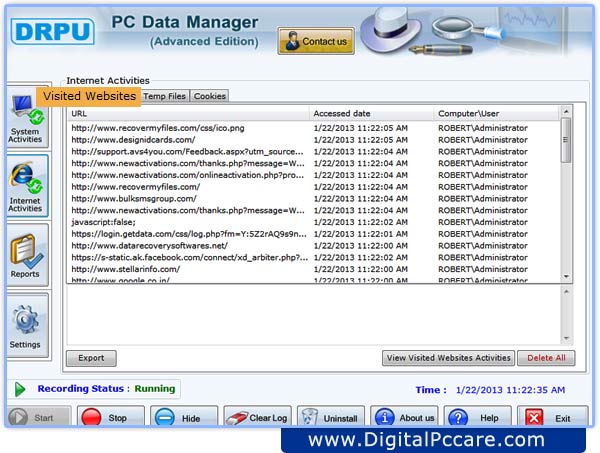Click the Hide button
This screenshot has height=453, width=600.
184,417
